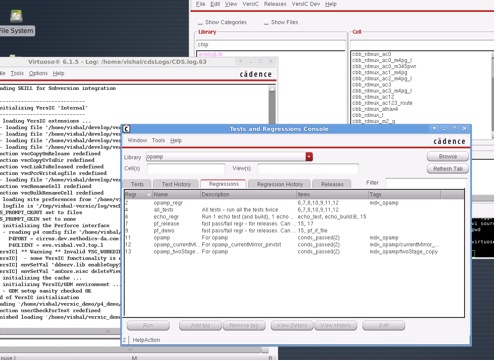Click the Refresh Tab button
Screen dimensions: 496x361
(448, 169)
